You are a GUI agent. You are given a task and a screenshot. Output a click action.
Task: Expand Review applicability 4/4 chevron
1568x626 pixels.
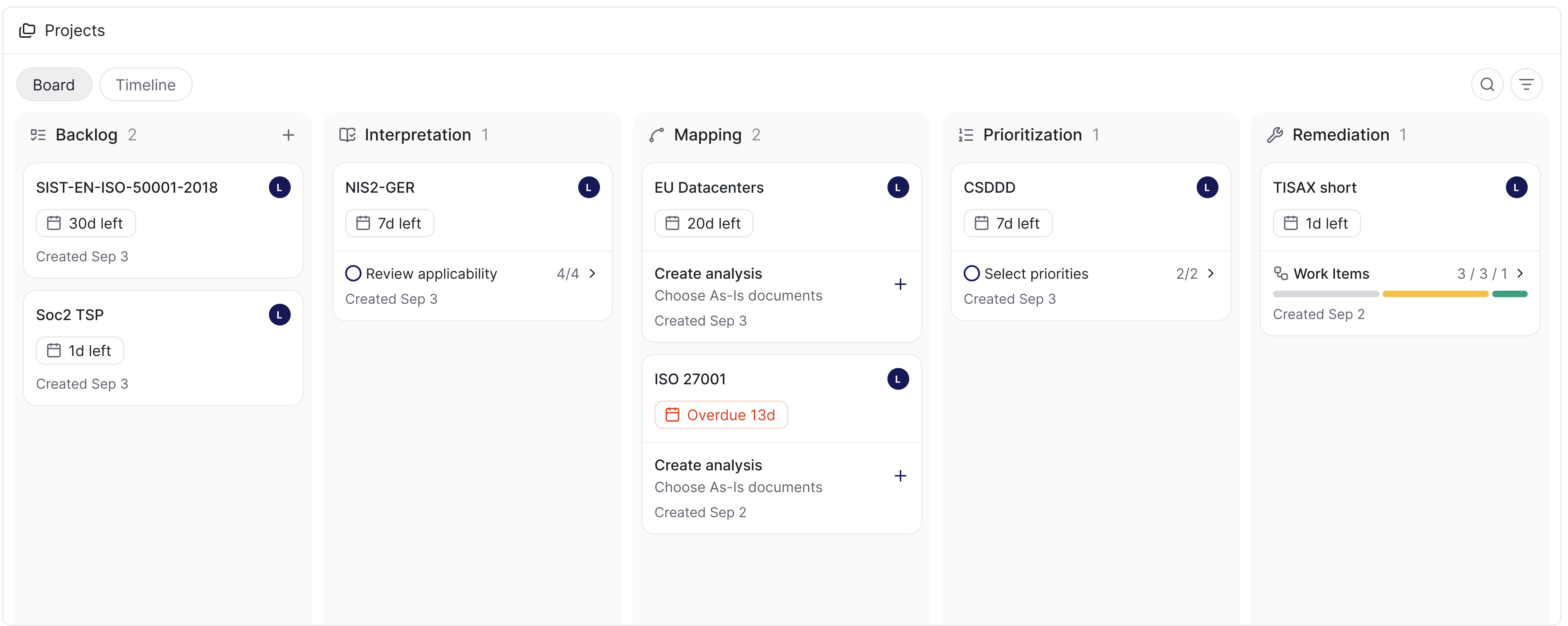pyautogui.click(x=592, y=273)
